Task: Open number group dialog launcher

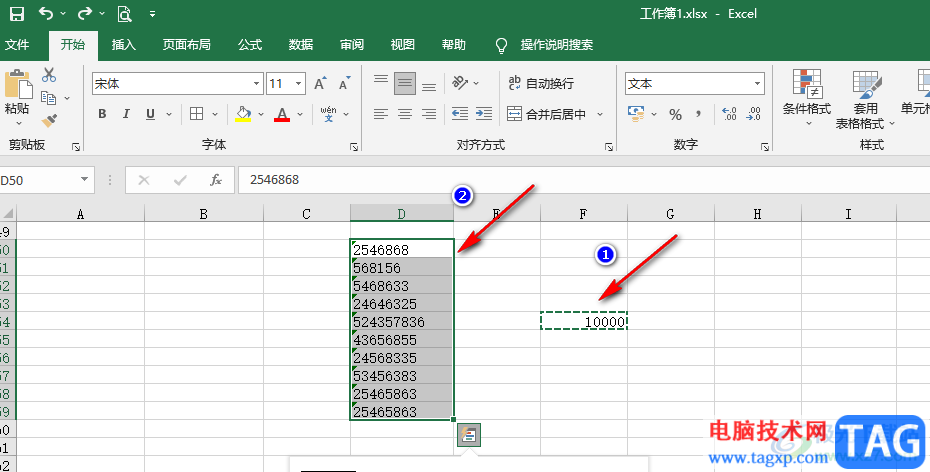Action: 765,146
